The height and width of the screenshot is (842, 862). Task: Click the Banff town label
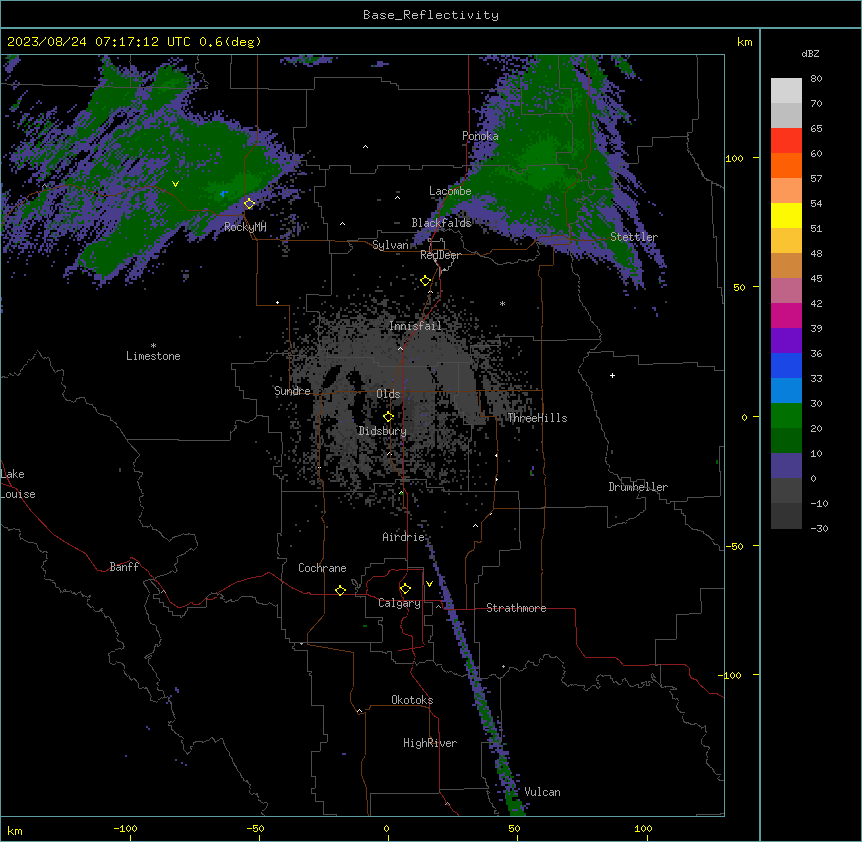tap(124, 567)
